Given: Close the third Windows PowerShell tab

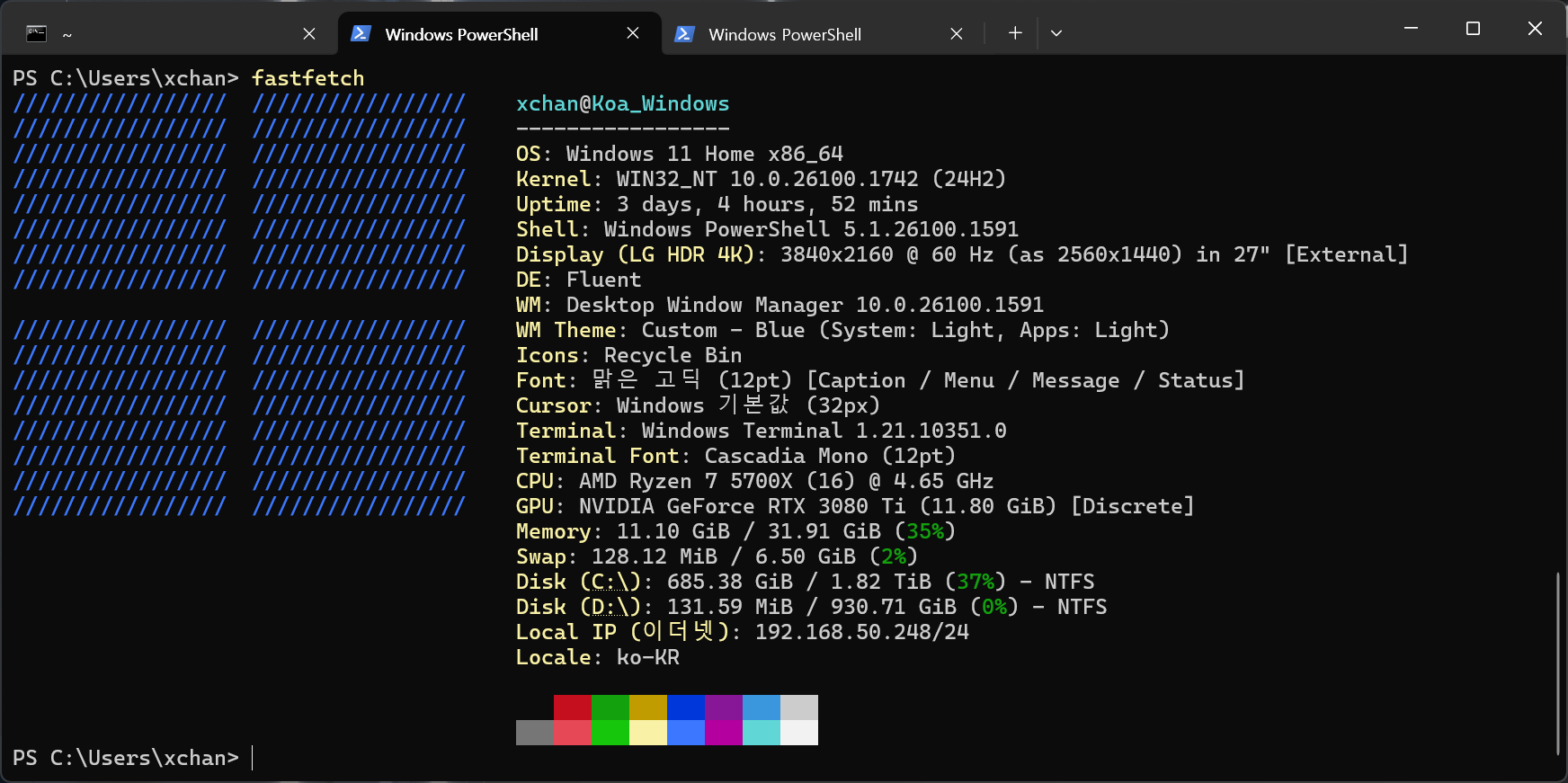Looking at the screenshot, I should (957, 33).
